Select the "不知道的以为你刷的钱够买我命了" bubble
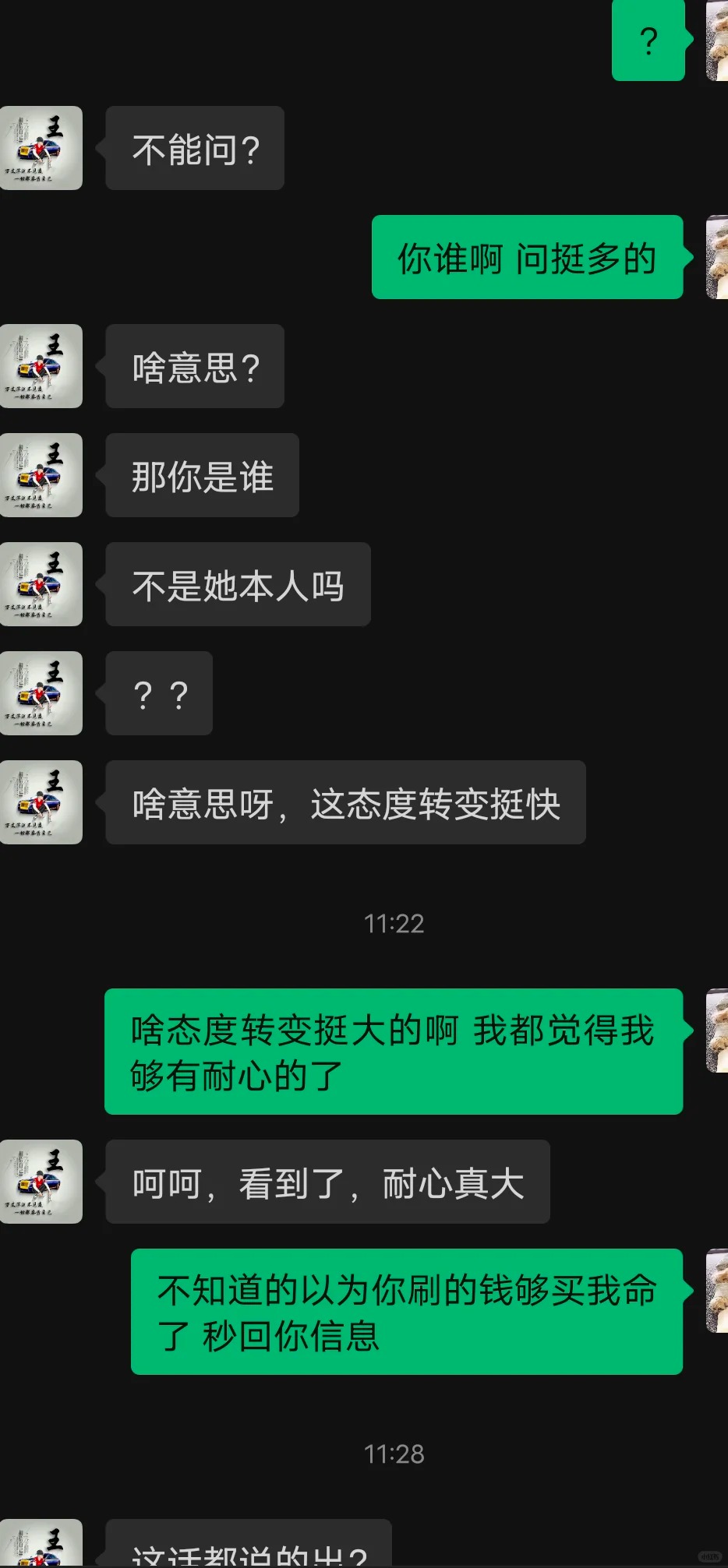Screen dimensions: 728x1568 click(407, 1312)
